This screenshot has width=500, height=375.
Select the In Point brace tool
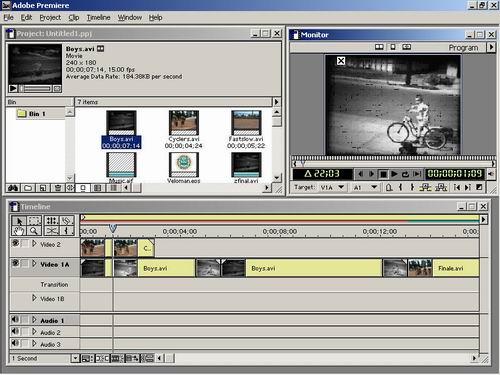click(x=67, y=230)
